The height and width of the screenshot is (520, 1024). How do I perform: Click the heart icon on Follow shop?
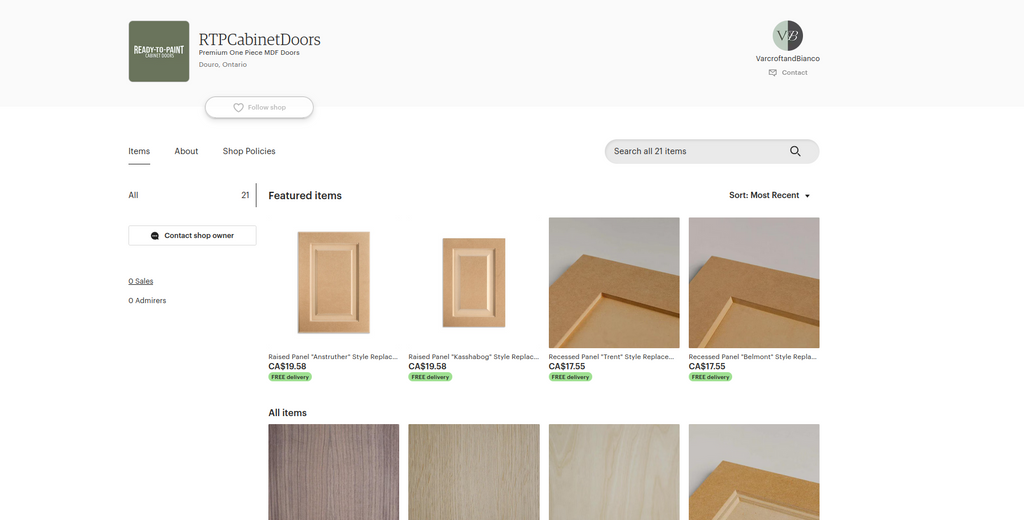238,108
